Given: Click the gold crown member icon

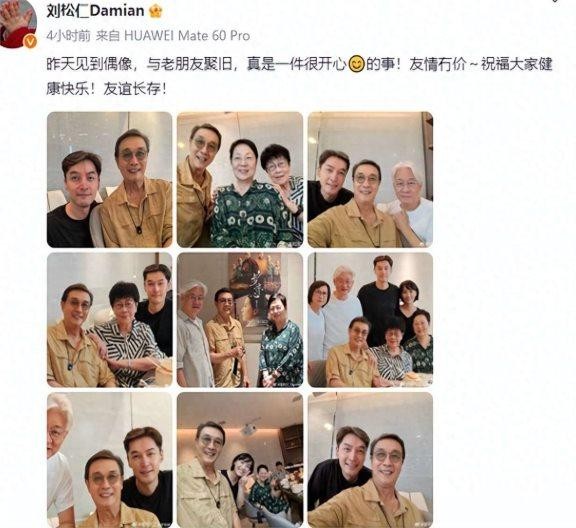Looking at the screenshot, I should click(156, 12).
